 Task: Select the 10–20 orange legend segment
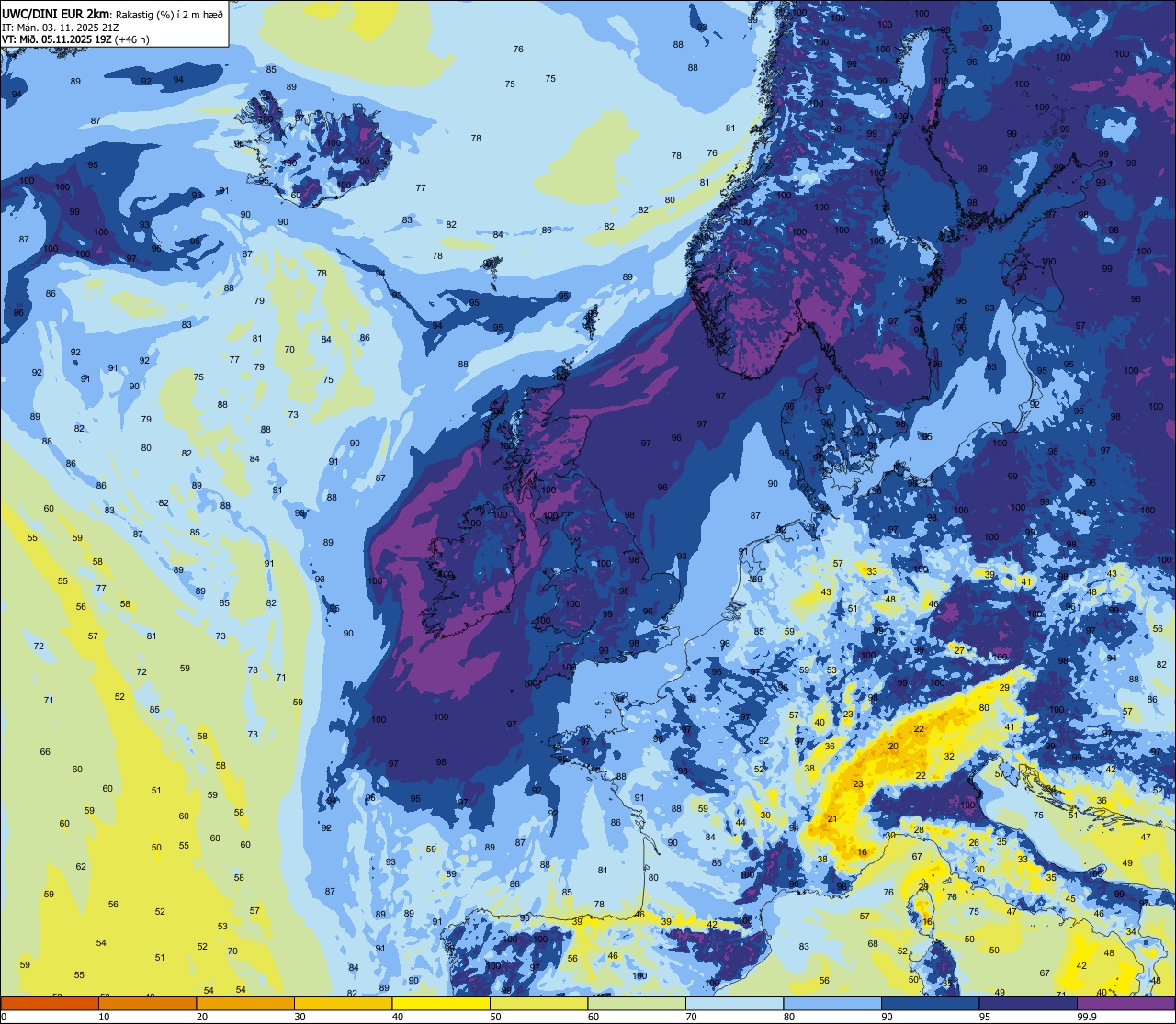click(x=147, y=1003)
